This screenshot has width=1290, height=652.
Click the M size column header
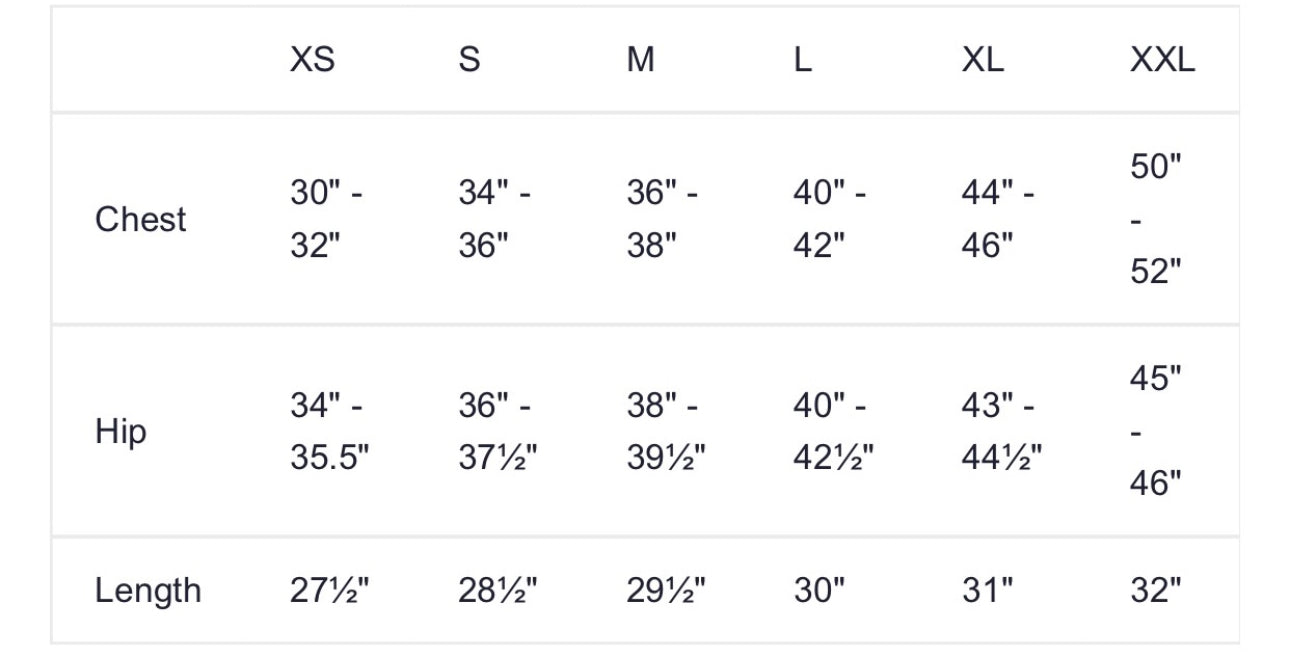pos(640,60)
